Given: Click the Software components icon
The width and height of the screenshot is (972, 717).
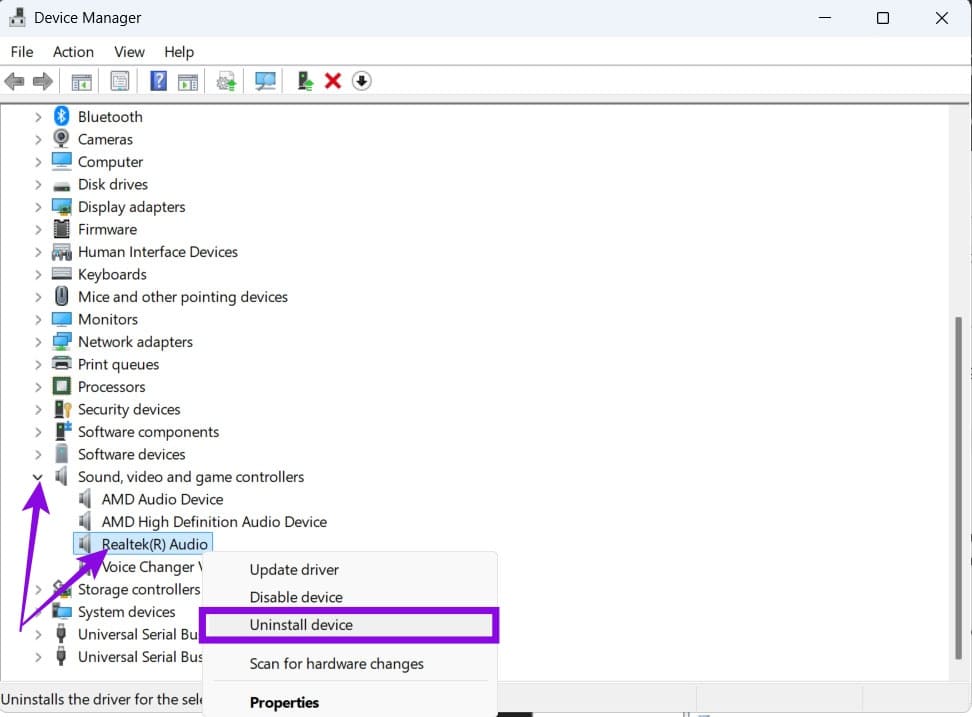Looking at the screenshot, I should 63,431.
